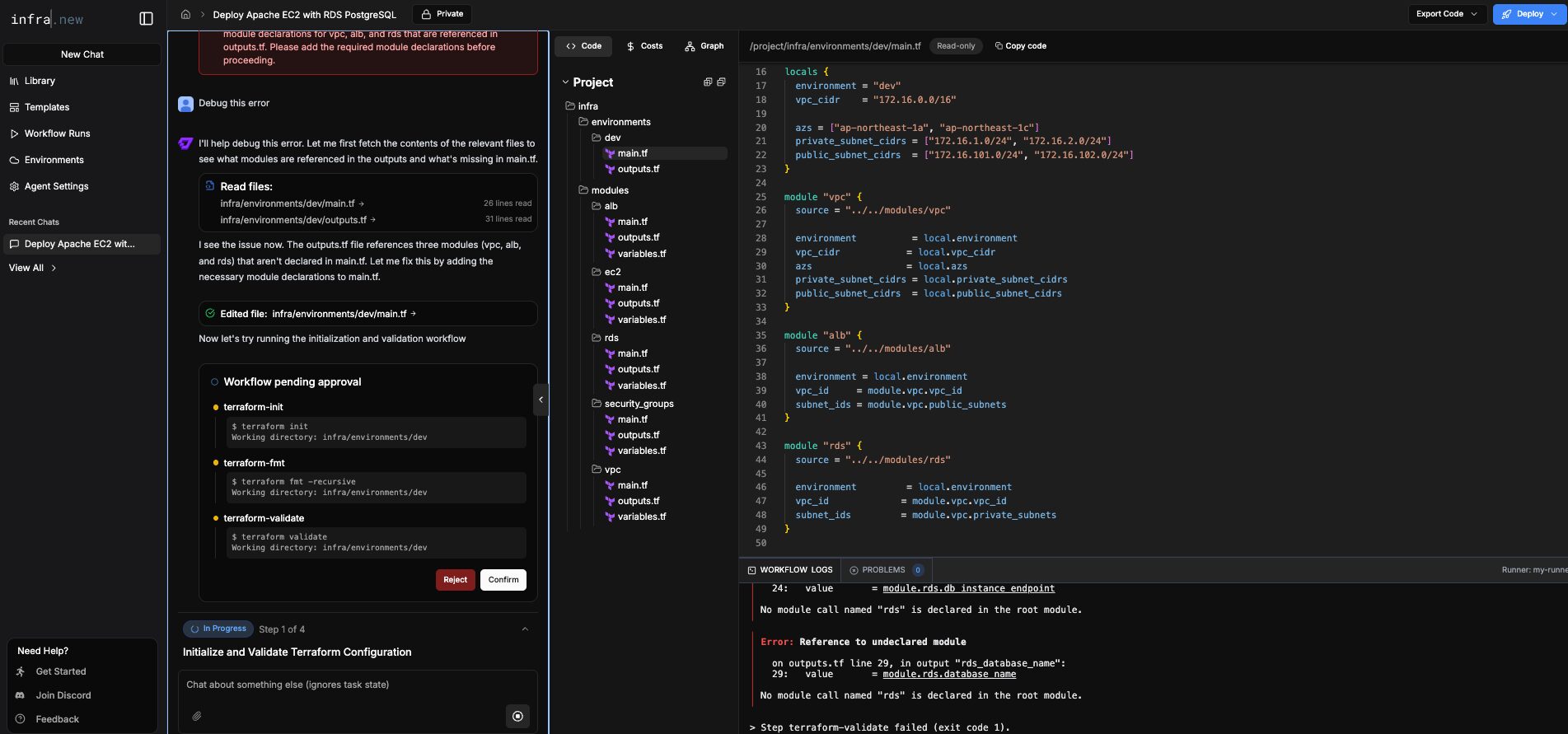The height and width of the screenshot is (734, 1568).
Task: Switch to the Code tab
Action: [583, 46]
